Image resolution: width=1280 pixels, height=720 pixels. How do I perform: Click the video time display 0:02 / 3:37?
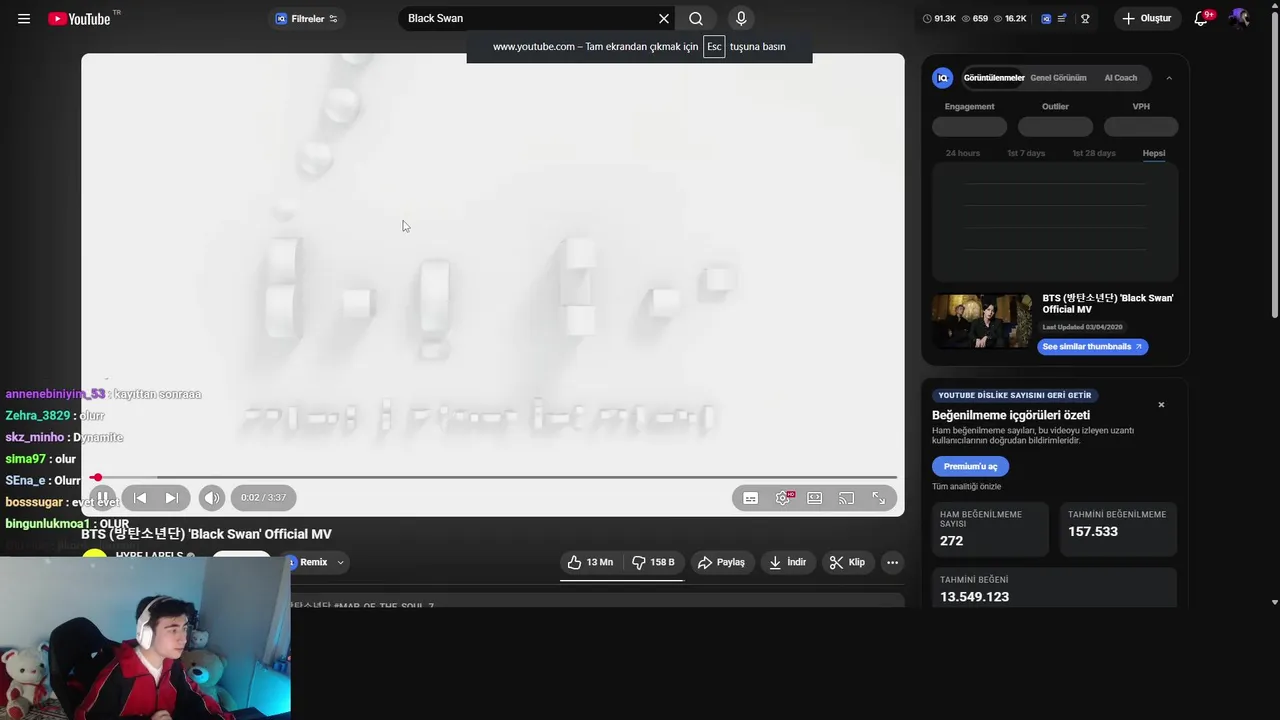point(263,498)
